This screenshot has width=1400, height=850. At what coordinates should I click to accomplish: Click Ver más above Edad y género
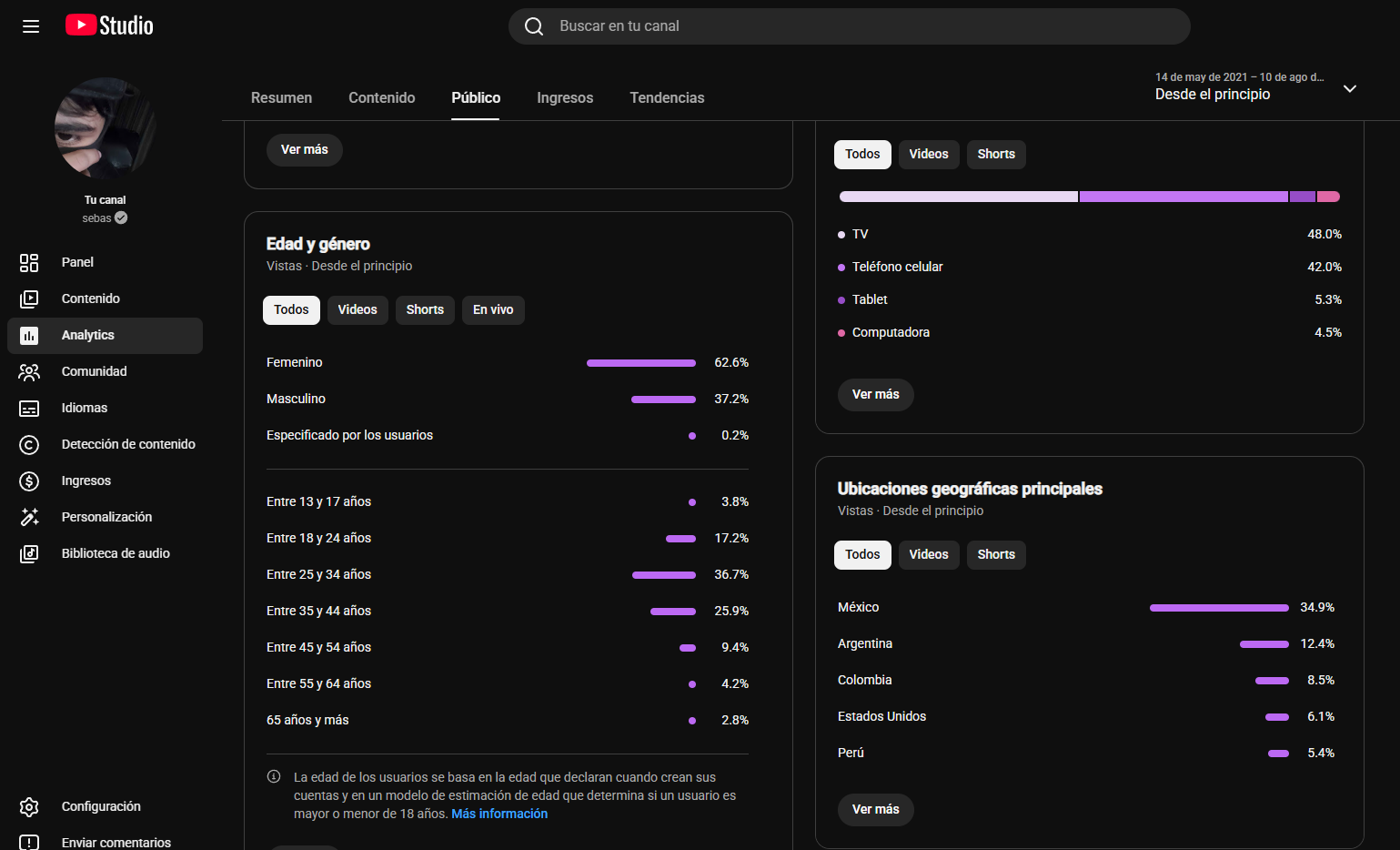click(x=305, y=150)
